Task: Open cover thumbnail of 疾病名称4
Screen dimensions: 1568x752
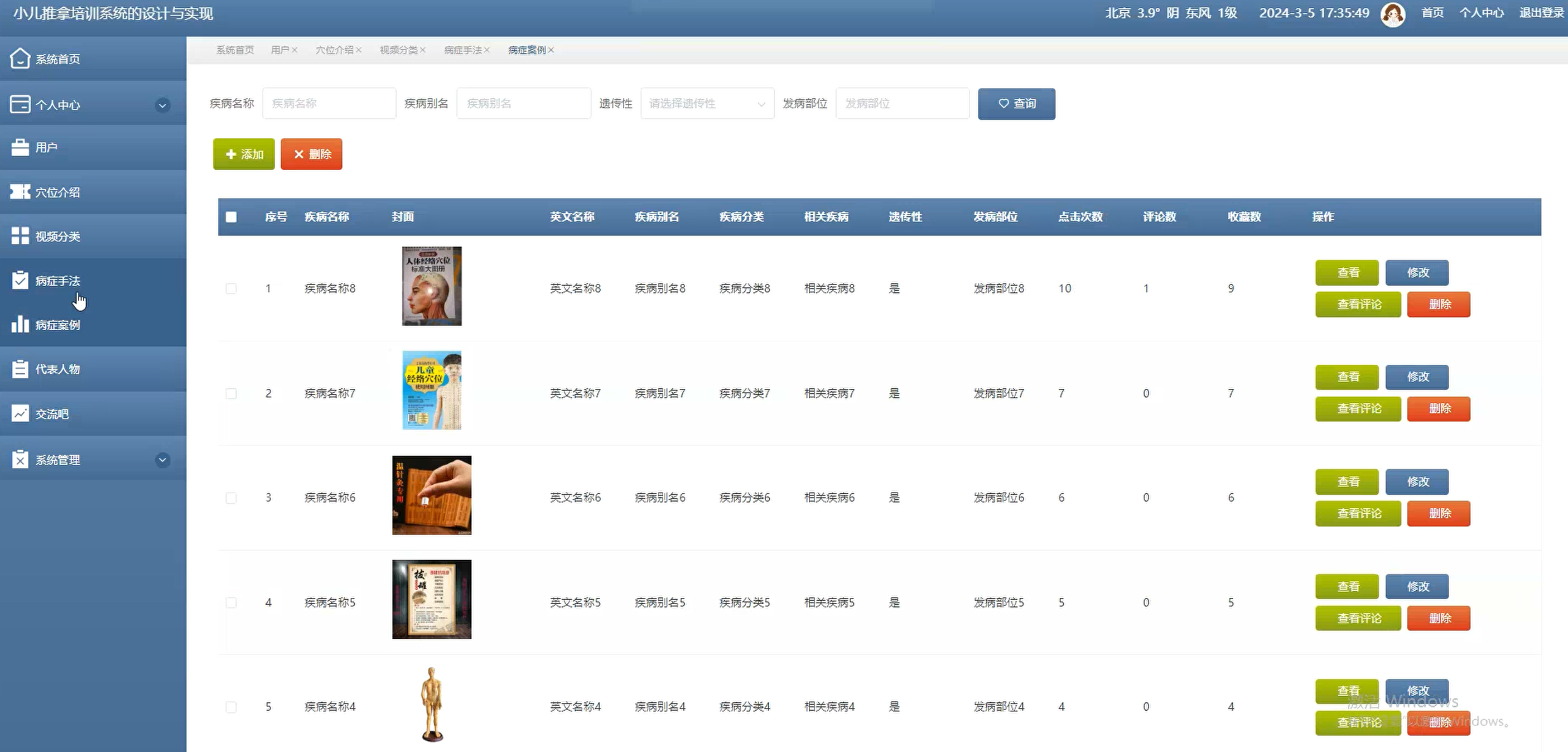Action: [432, 704]
